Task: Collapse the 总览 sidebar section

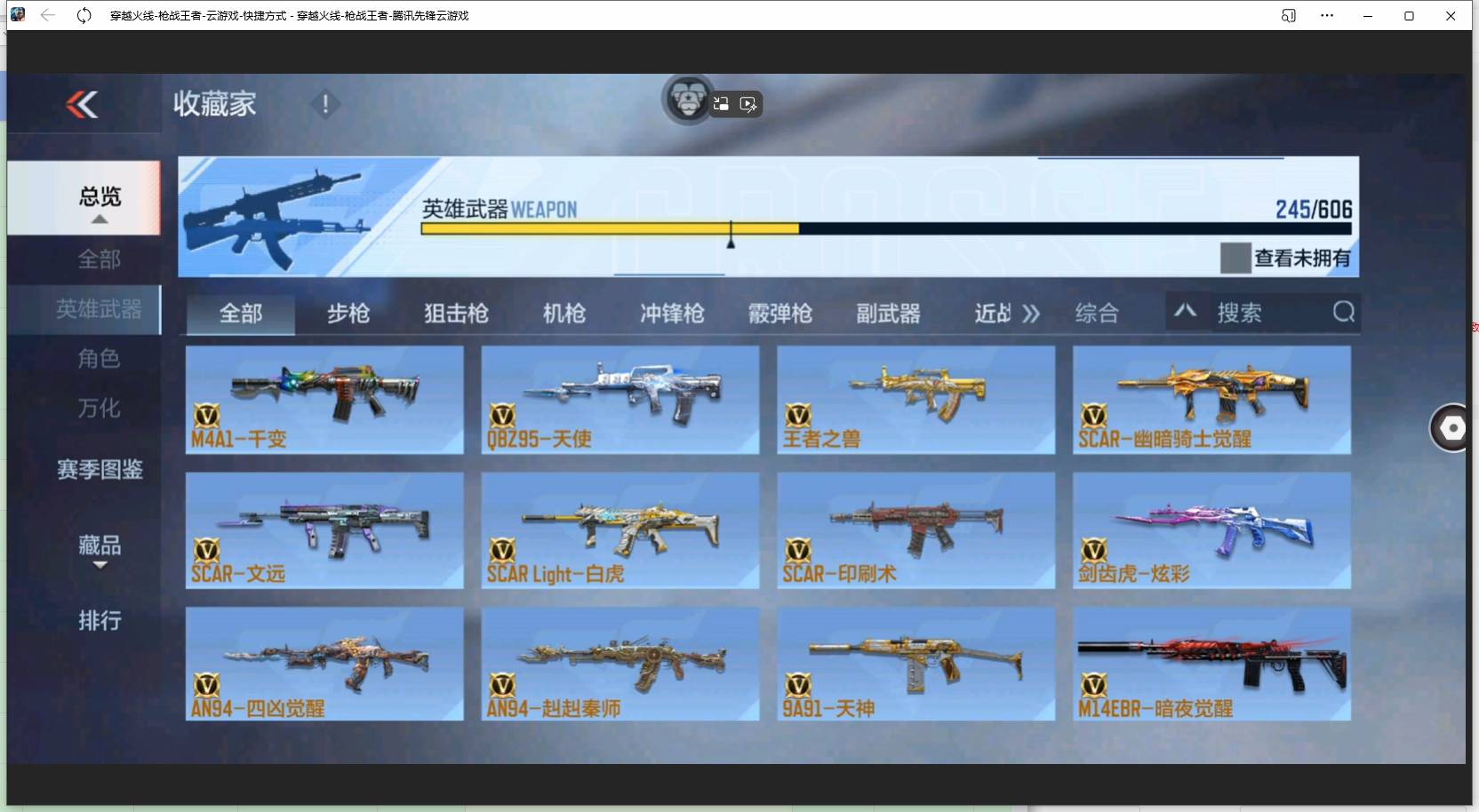Action: coord(100,219)
